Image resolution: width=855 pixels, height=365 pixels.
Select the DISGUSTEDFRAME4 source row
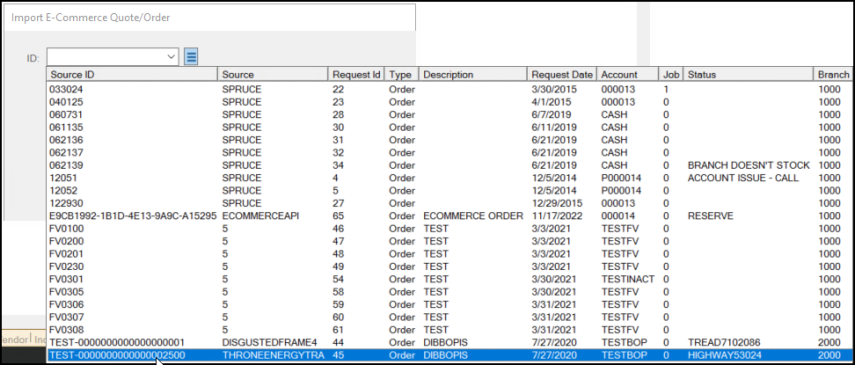[x=449, y=342]
